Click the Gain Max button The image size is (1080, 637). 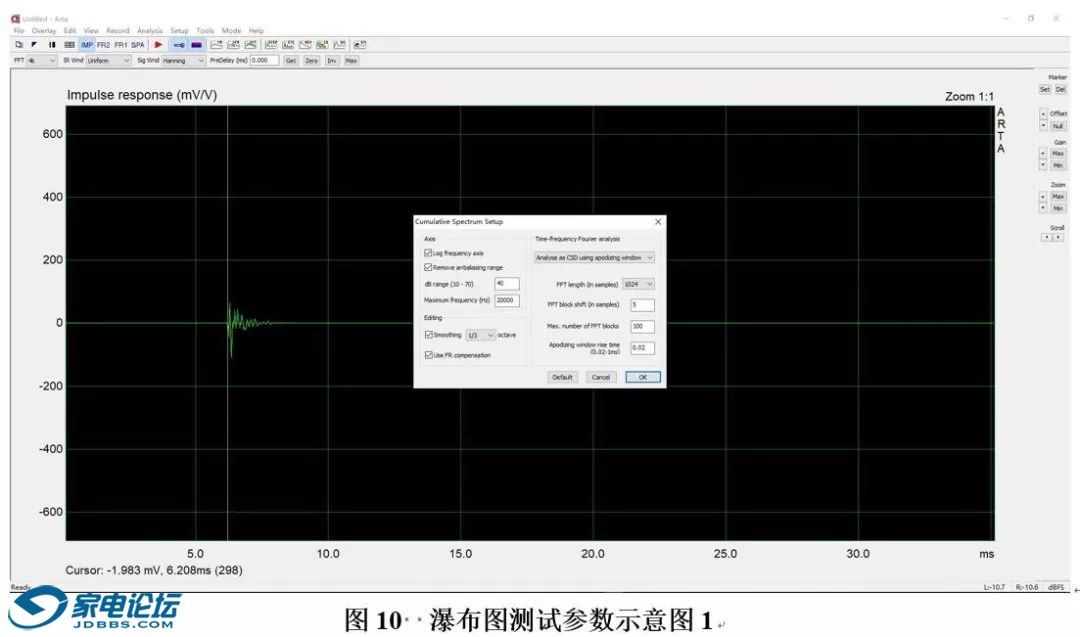pos(1057,153)
